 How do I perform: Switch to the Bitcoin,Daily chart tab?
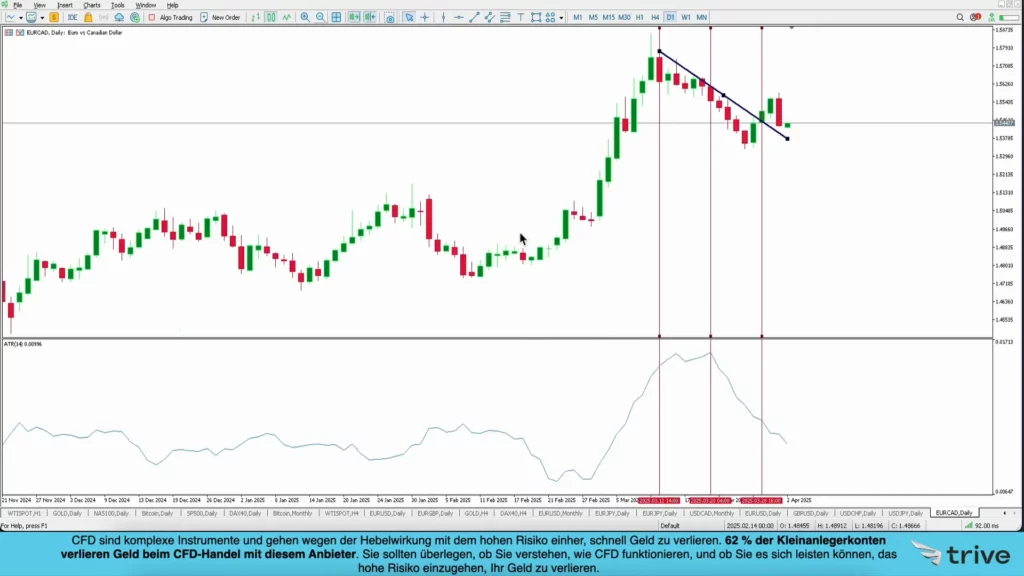click(157, 513)
